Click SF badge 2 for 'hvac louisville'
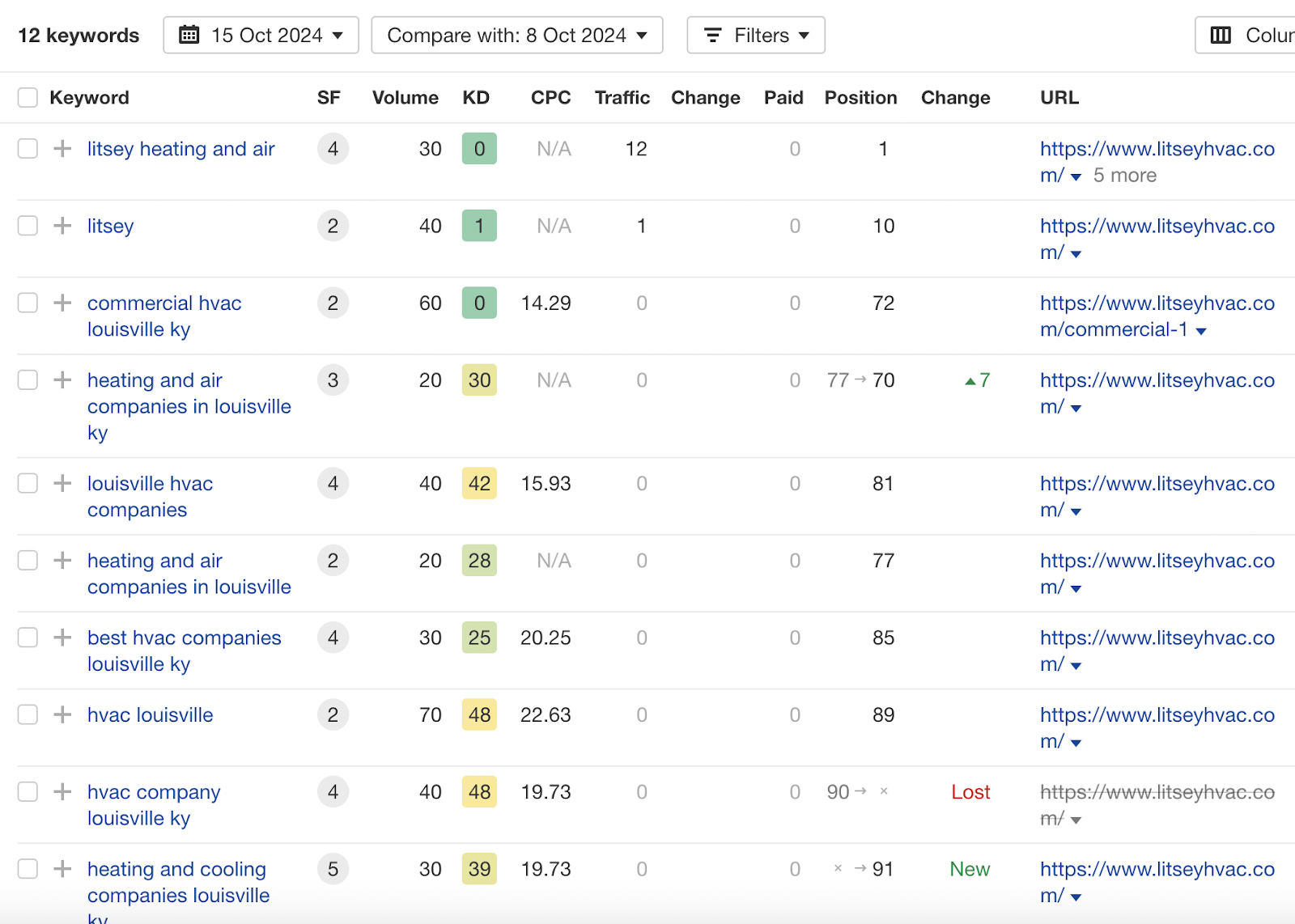This screenshot has height=924, width=1295. [x=333, y=714]
